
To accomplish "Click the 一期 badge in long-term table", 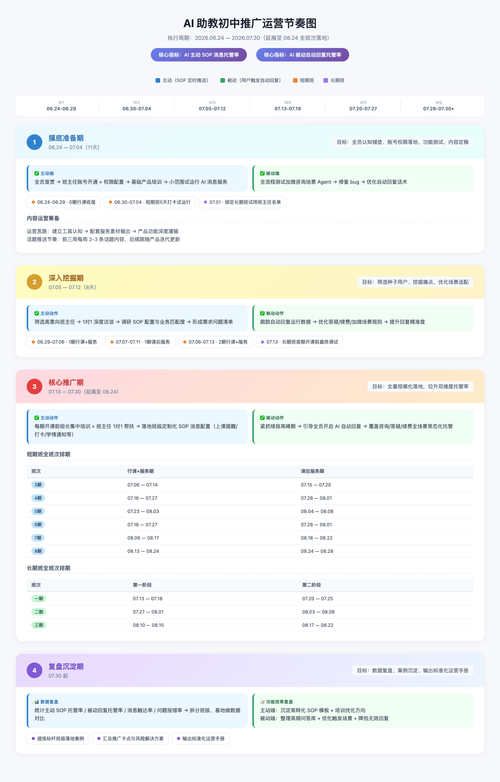I will 38,598.
